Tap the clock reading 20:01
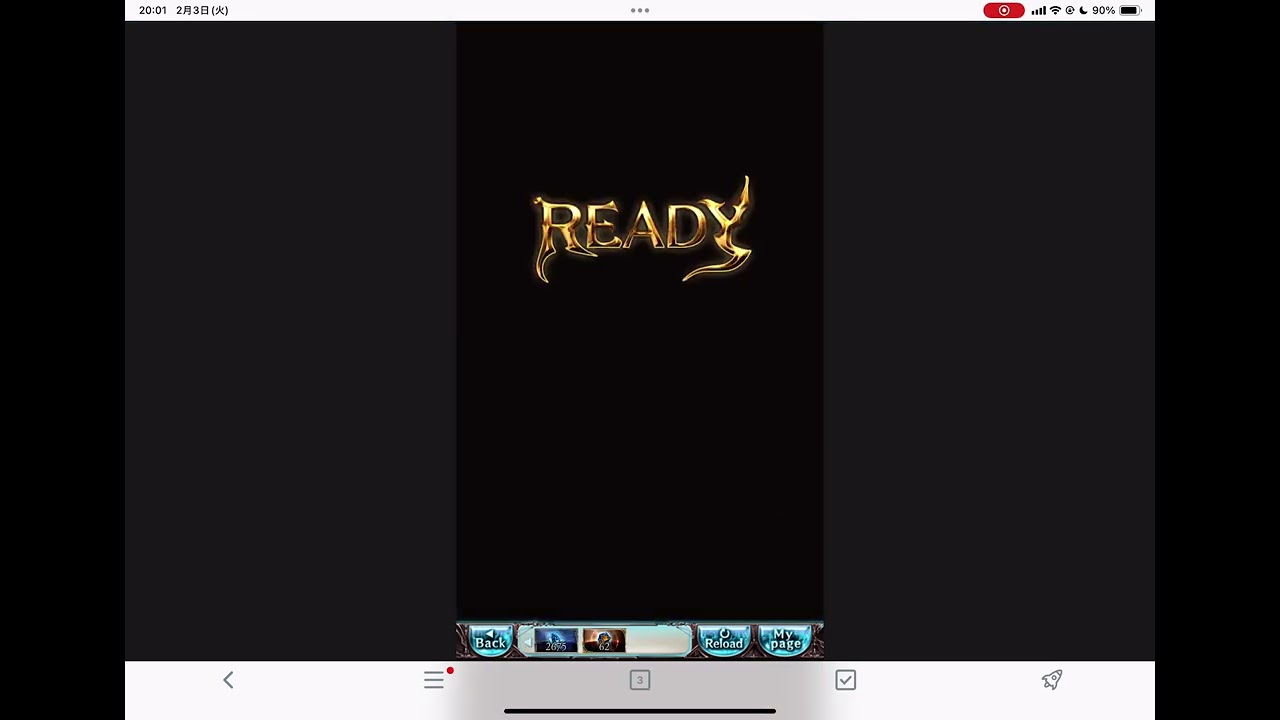Image resolution: width=1280 pixels, height=720 pixels. 153,10
